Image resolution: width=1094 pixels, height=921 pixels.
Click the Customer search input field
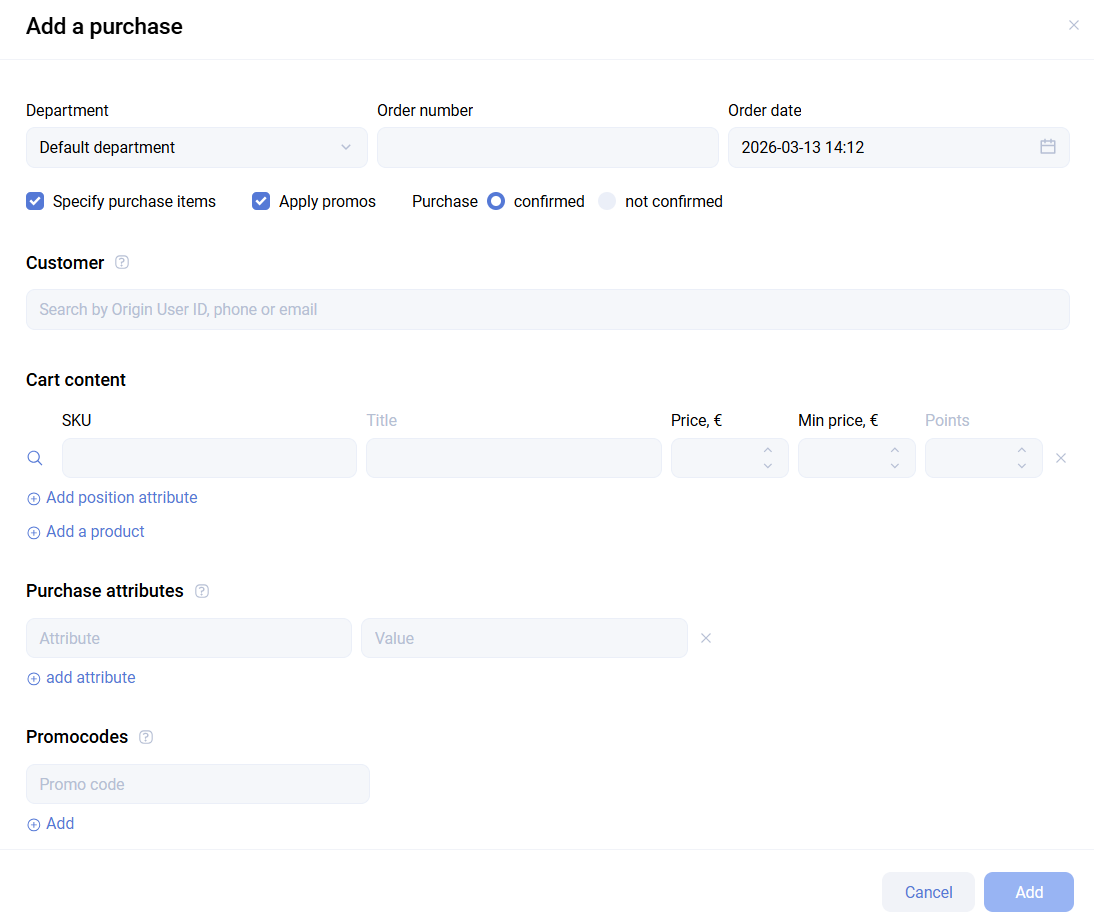[547, 310]
